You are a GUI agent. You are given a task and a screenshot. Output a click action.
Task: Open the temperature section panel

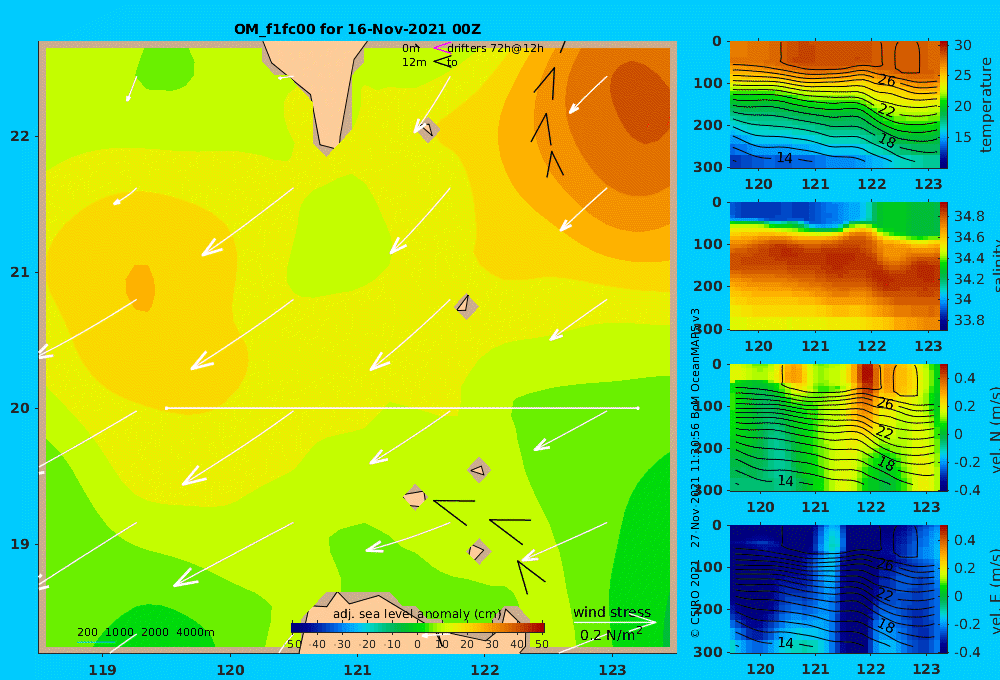(x=834, y=105)
